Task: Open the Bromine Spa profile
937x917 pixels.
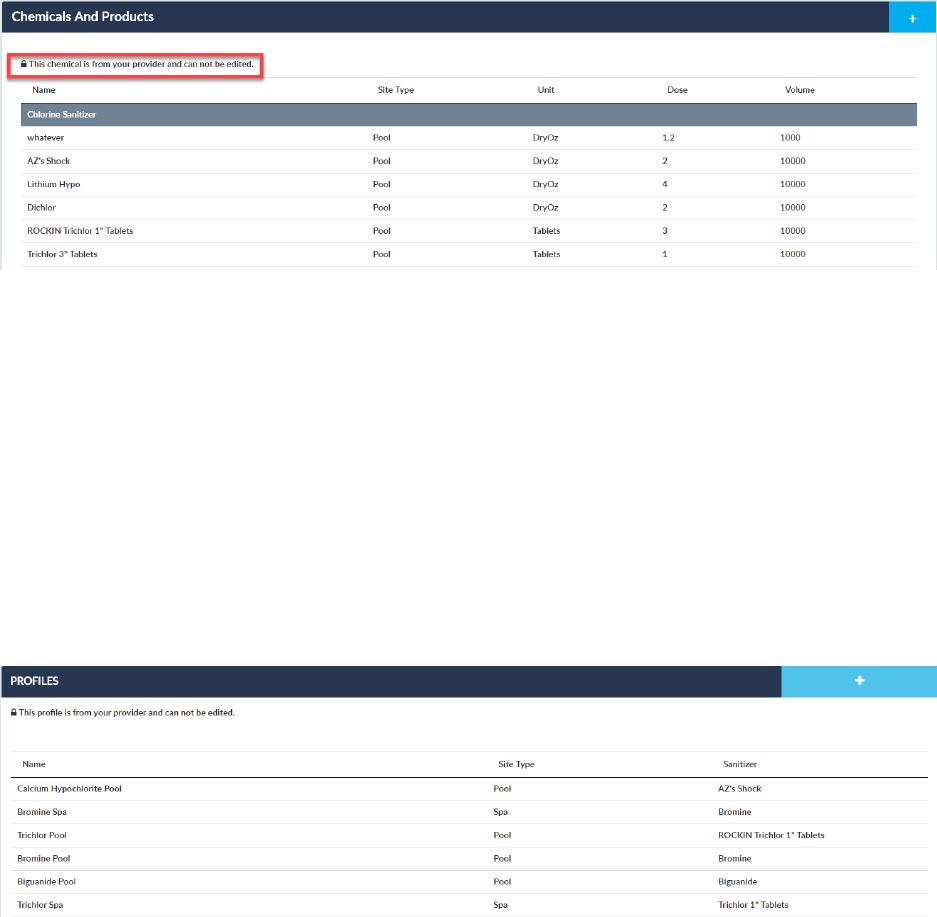Action: pyautogui.click(x=469, y=812)
